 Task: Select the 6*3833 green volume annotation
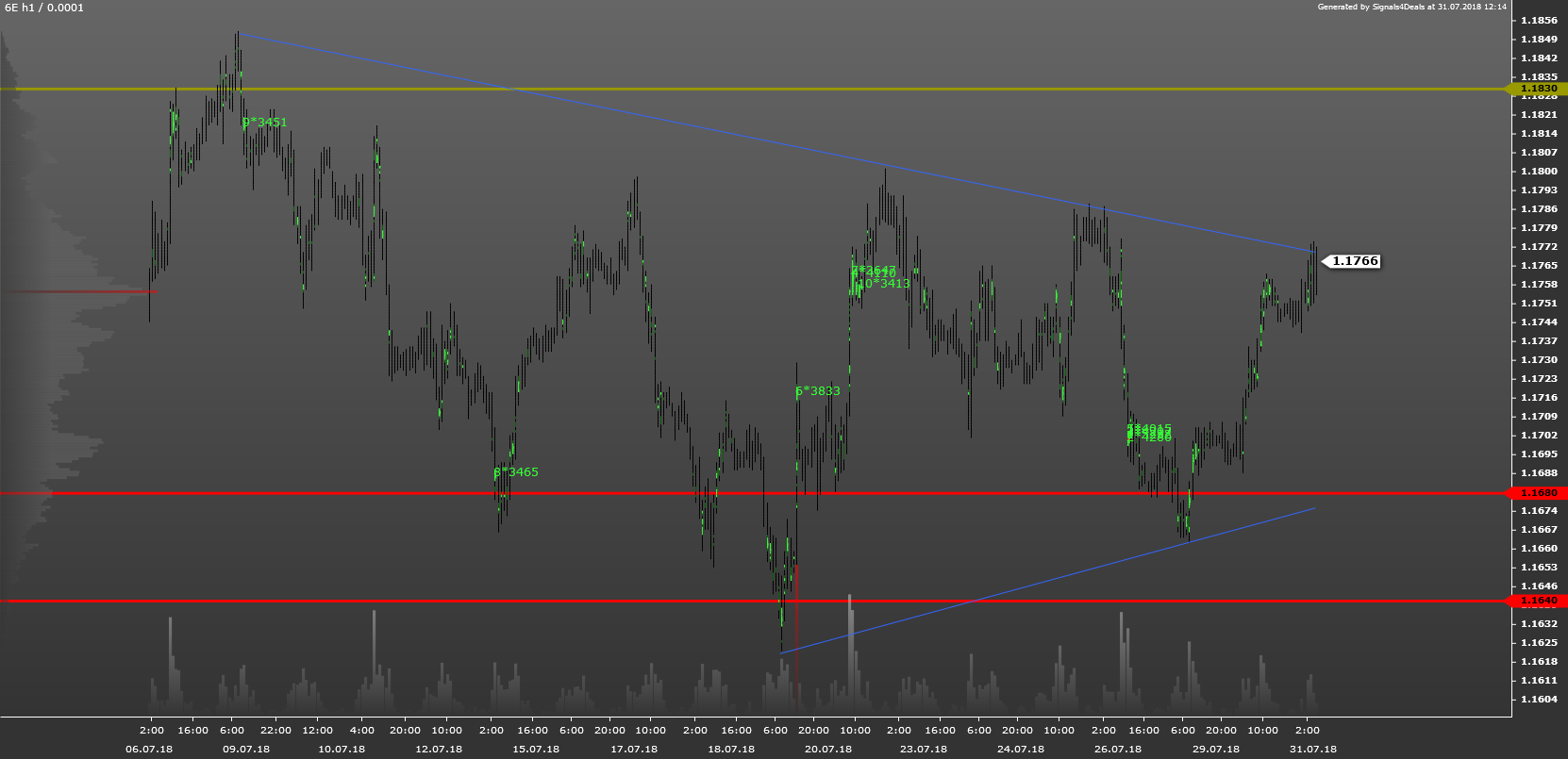click(818, 391)
